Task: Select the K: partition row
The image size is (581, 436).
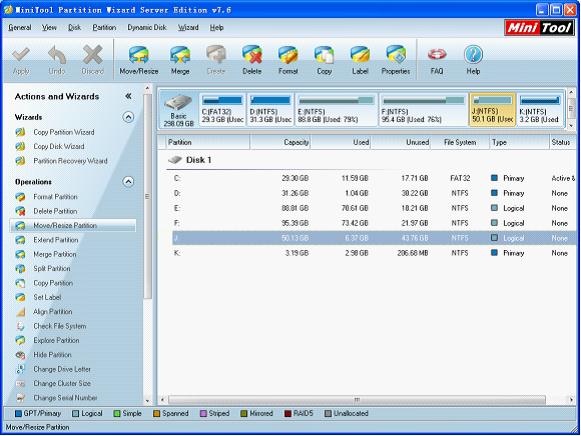Action: pyautogui.click(x=374, y=253)
